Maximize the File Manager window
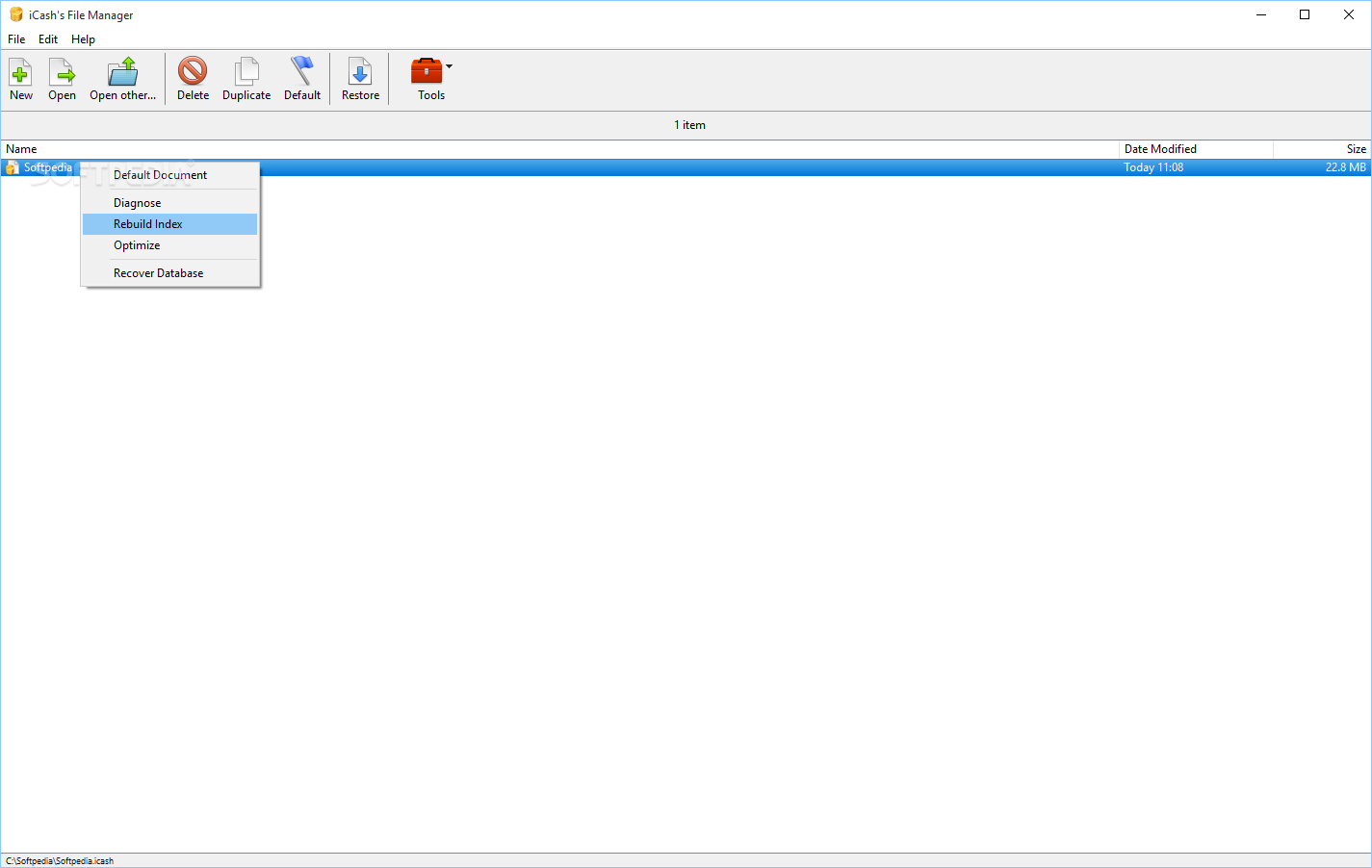Image resolution: width=1372 pixels, height=868 pixels. 1305,14
